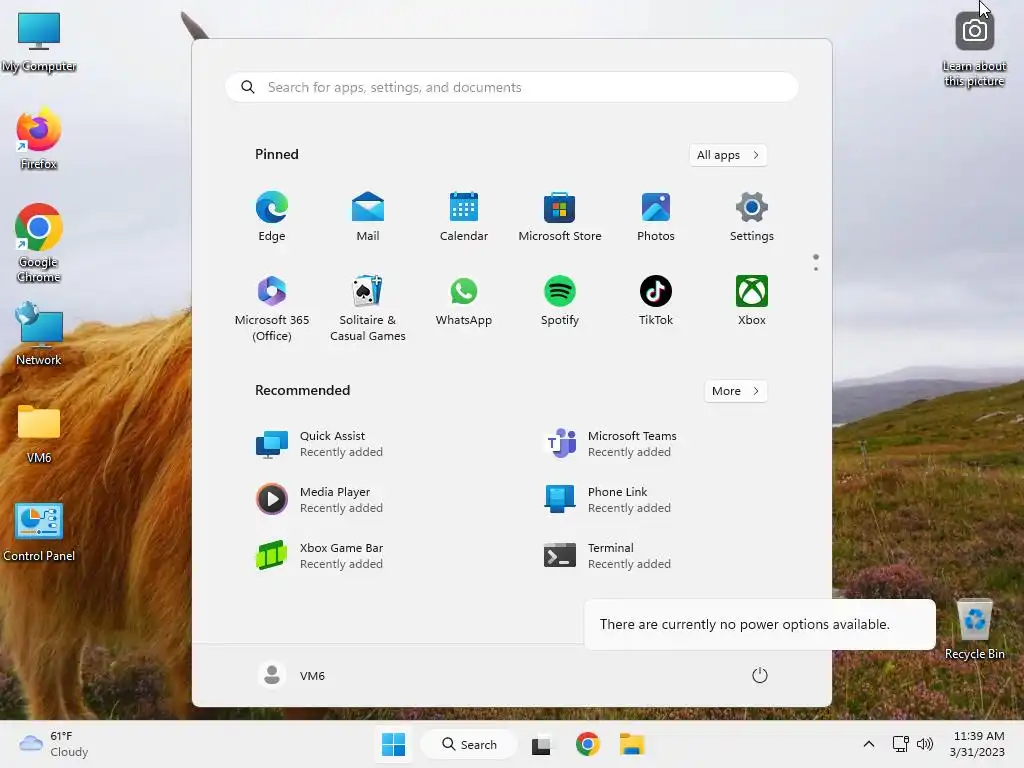Open Settings from the pinned apps
The width and height of the screenshot is (1024, 768).
click(752, 216)
